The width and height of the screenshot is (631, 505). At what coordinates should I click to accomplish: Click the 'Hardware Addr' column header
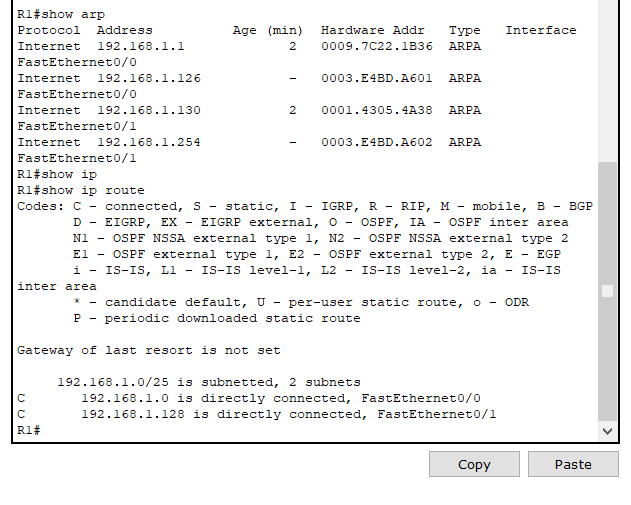[x=373, y=30]
